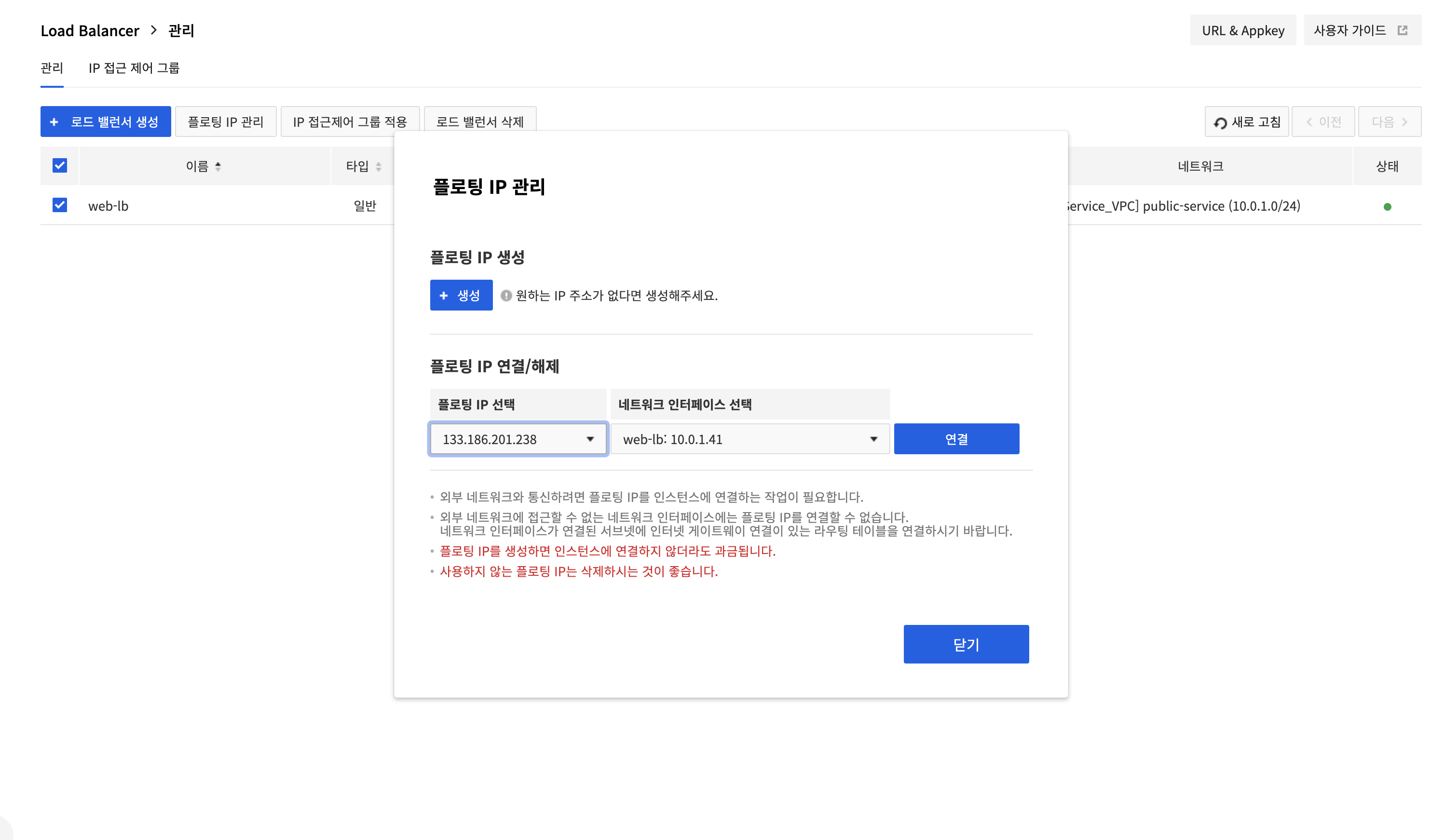This screenshot has width=1444, height=840.
Task: Go to the 이전 page
Action: click(1323, 122)
